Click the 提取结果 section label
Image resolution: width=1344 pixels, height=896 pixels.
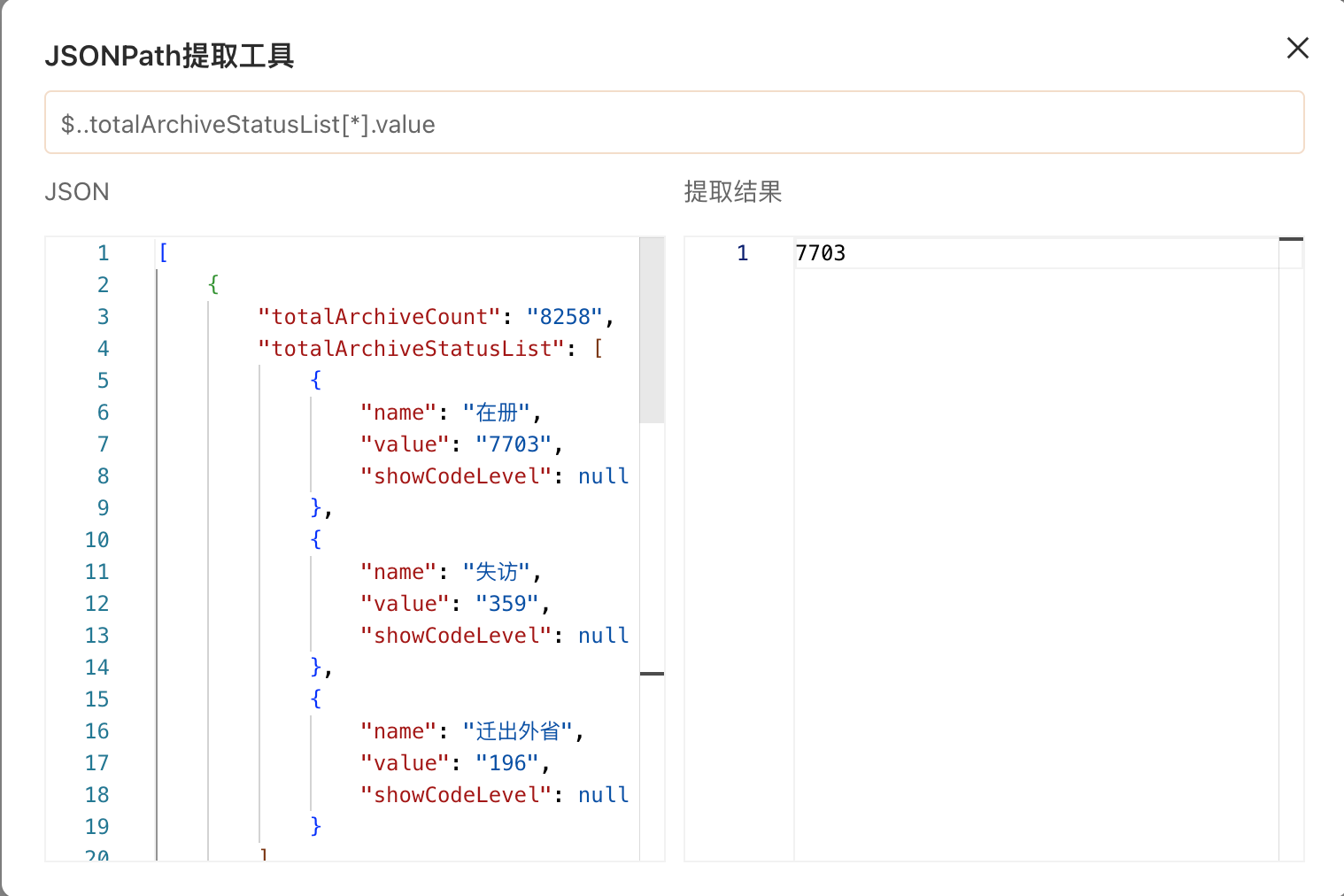click(733, 192)
